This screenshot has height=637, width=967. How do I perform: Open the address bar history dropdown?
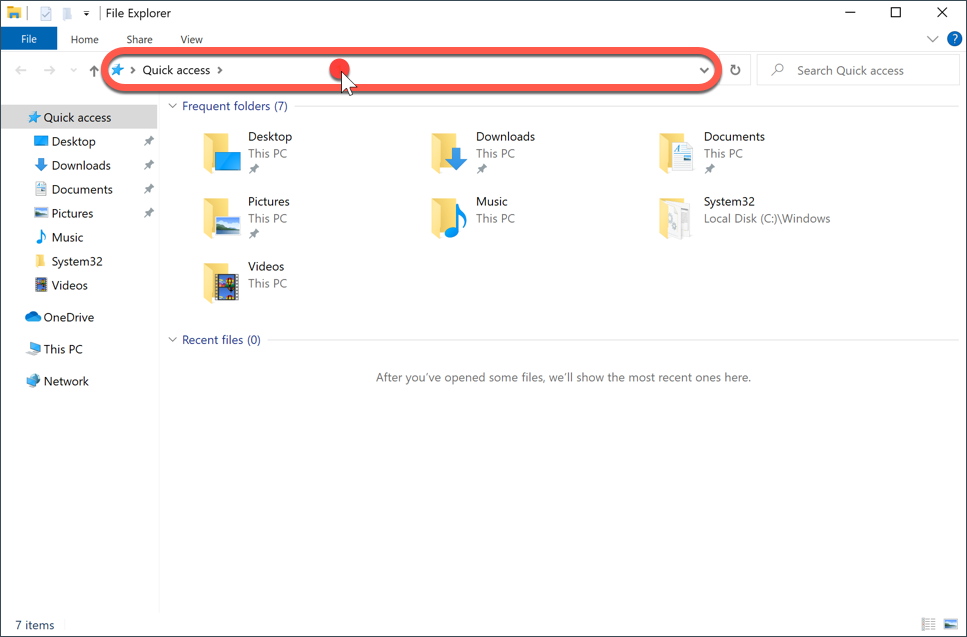[704, 70]
